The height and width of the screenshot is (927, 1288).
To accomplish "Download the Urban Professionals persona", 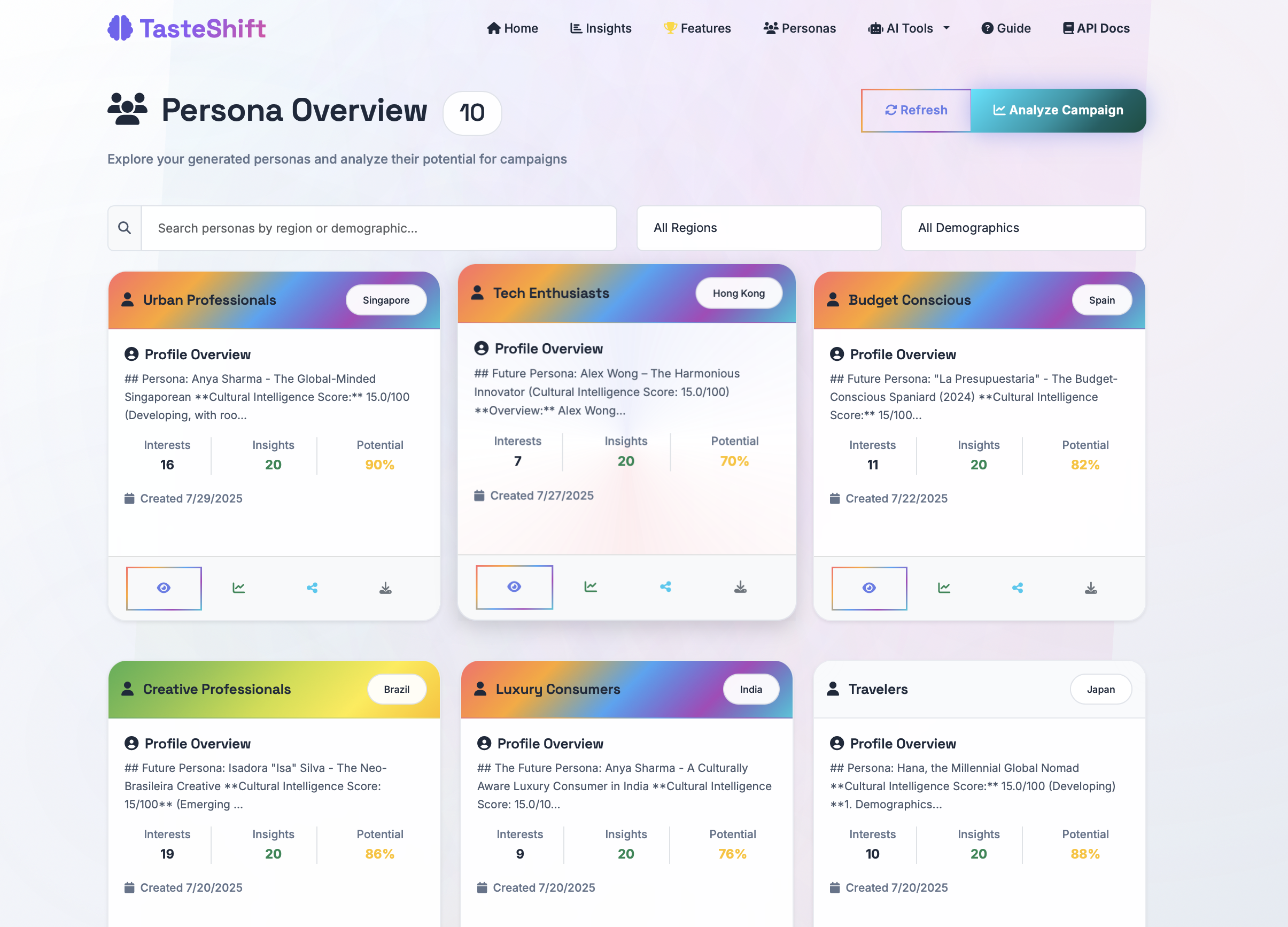I will (x=386, y=588).
